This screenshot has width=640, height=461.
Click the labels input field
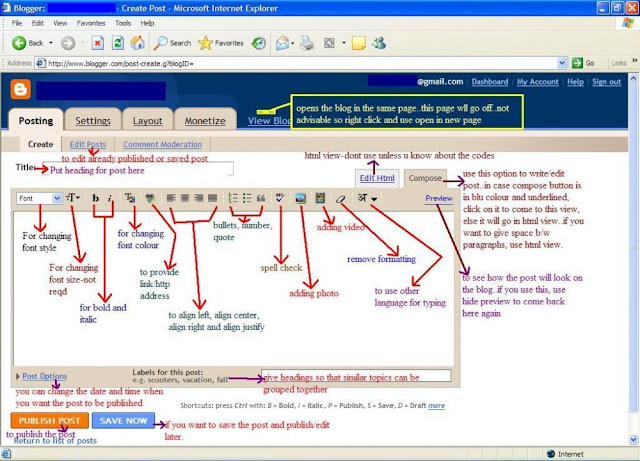click(x=356, y=376)
